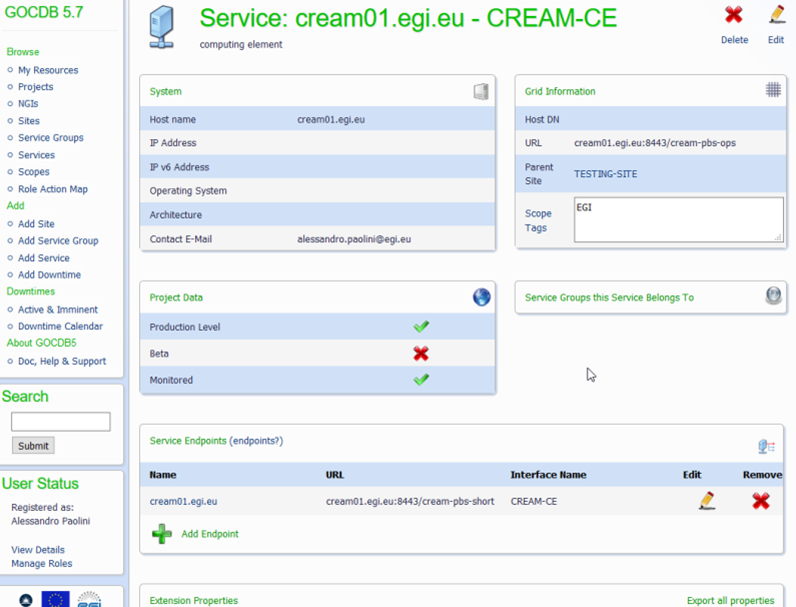
Task: Click the CREAM-CE interface name cell
Action: (534, 501)
